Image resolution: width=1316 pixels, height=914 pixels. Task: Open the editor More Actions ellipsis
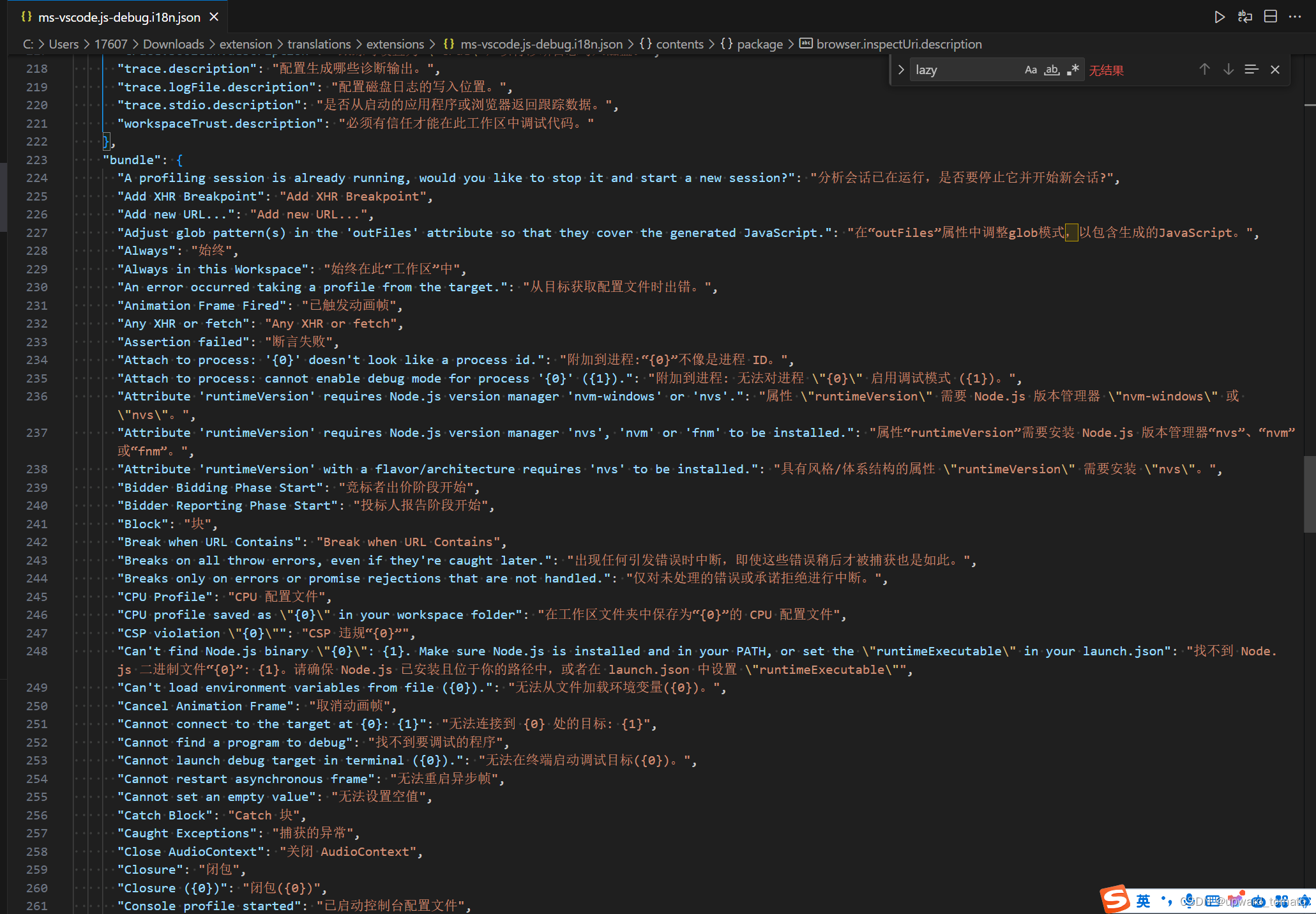1295,17
